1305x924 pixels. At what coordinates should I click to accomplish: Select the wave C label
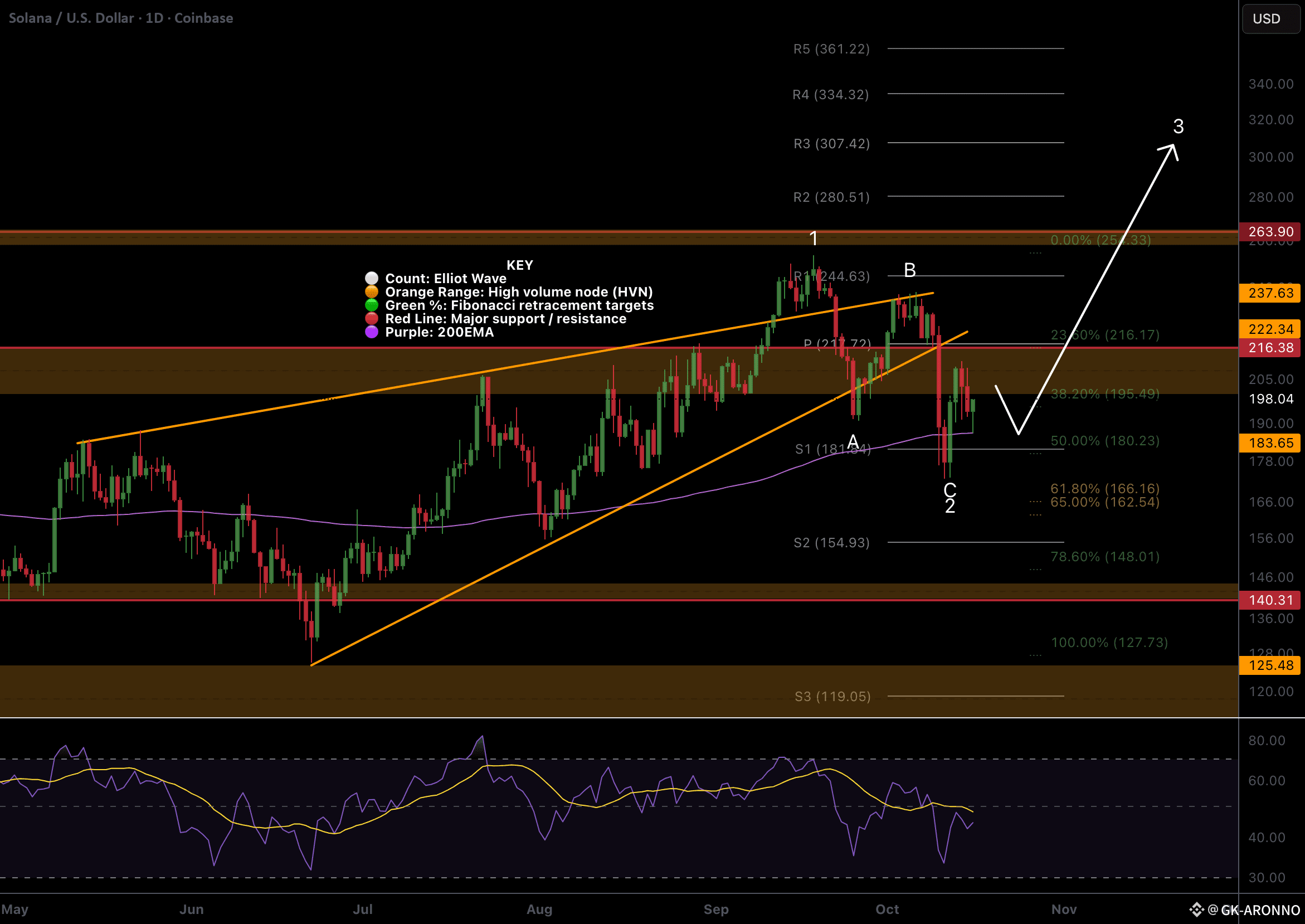click(949, 490)
